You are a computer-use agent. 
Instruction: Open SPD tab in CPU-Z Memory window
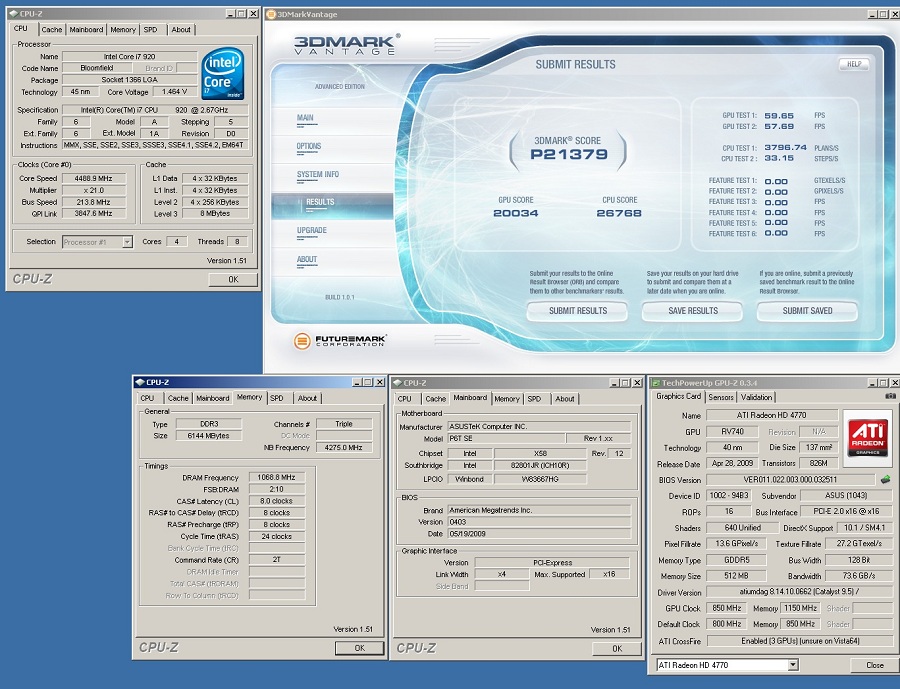point(277,398)
